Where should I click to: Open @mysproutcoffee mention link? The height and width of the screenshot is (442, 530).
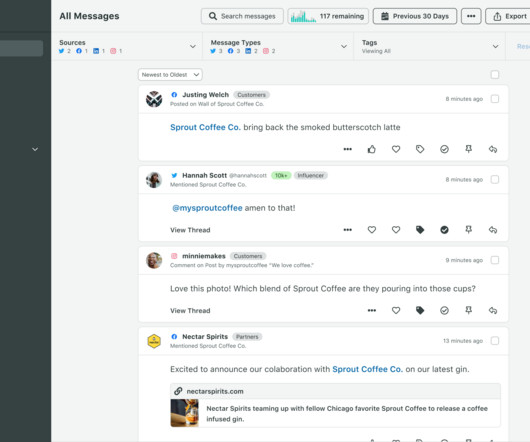coord(207,208)
